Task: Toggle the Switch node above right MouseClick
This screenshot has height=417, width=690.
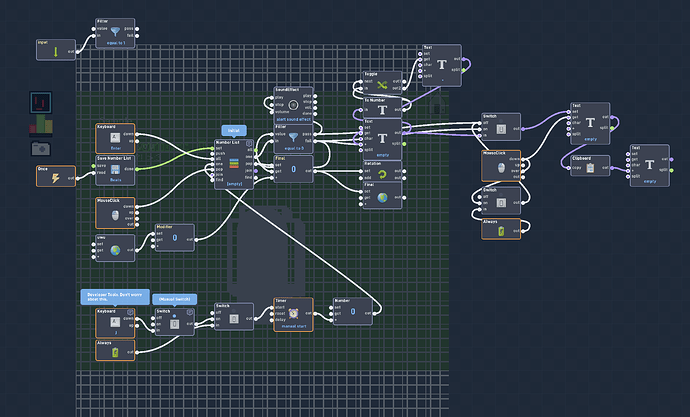Action: pyautogui.click(x=501, y=129)
